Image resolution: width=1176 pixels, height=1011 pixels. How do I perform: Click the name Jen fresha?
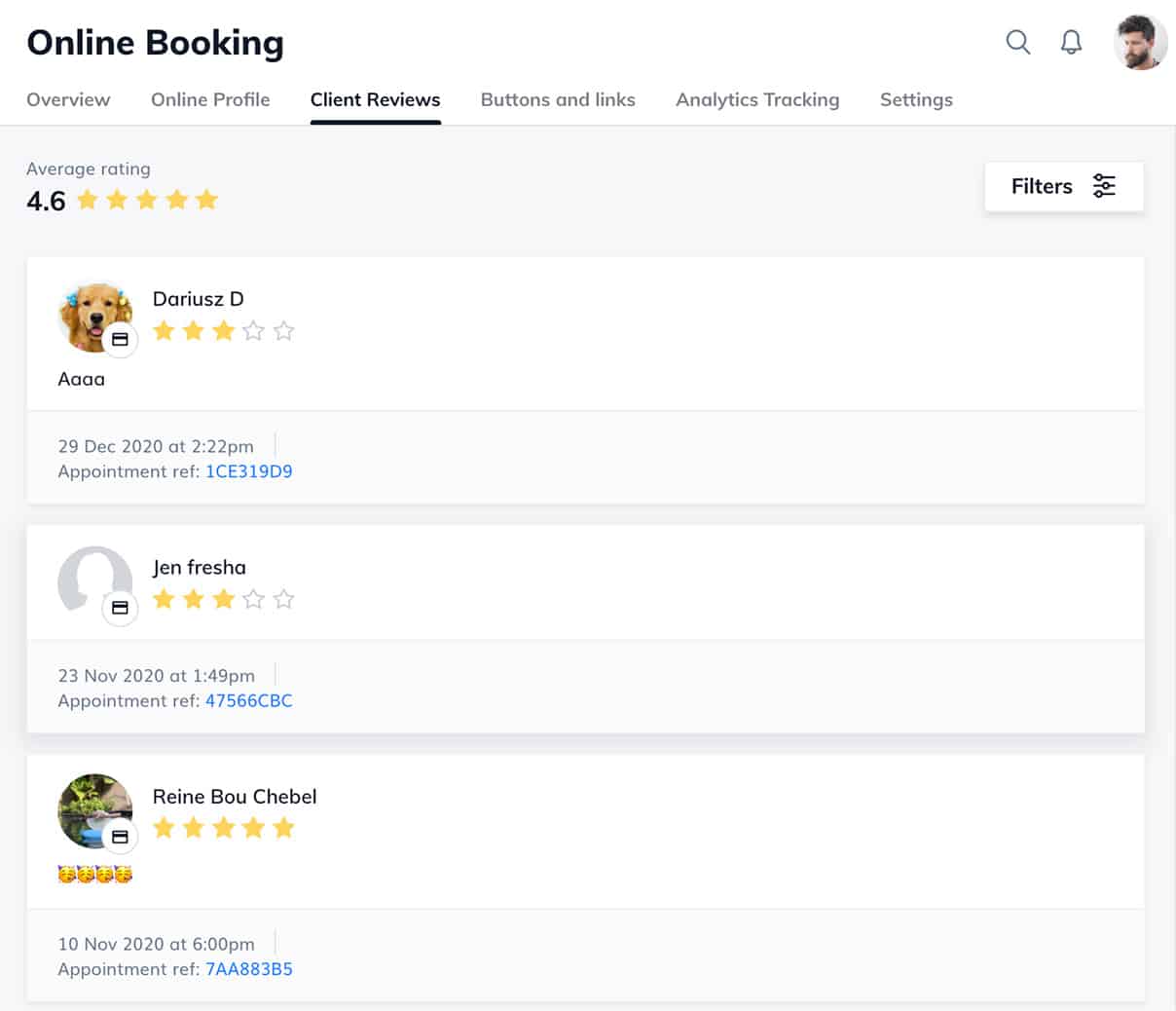[200, 567]
